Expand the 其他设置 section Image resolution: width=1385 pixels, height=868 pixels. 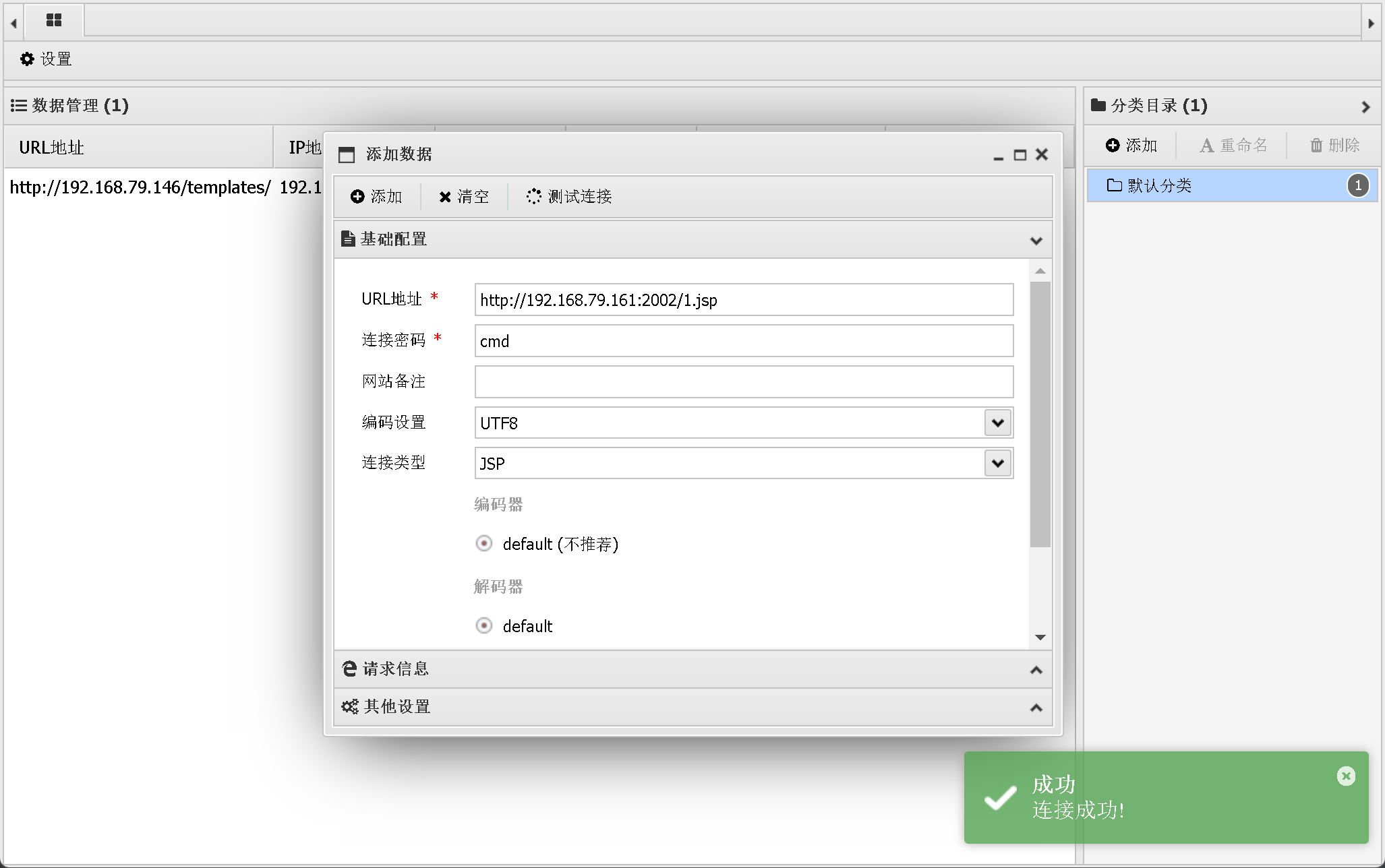tap(692, 707)
